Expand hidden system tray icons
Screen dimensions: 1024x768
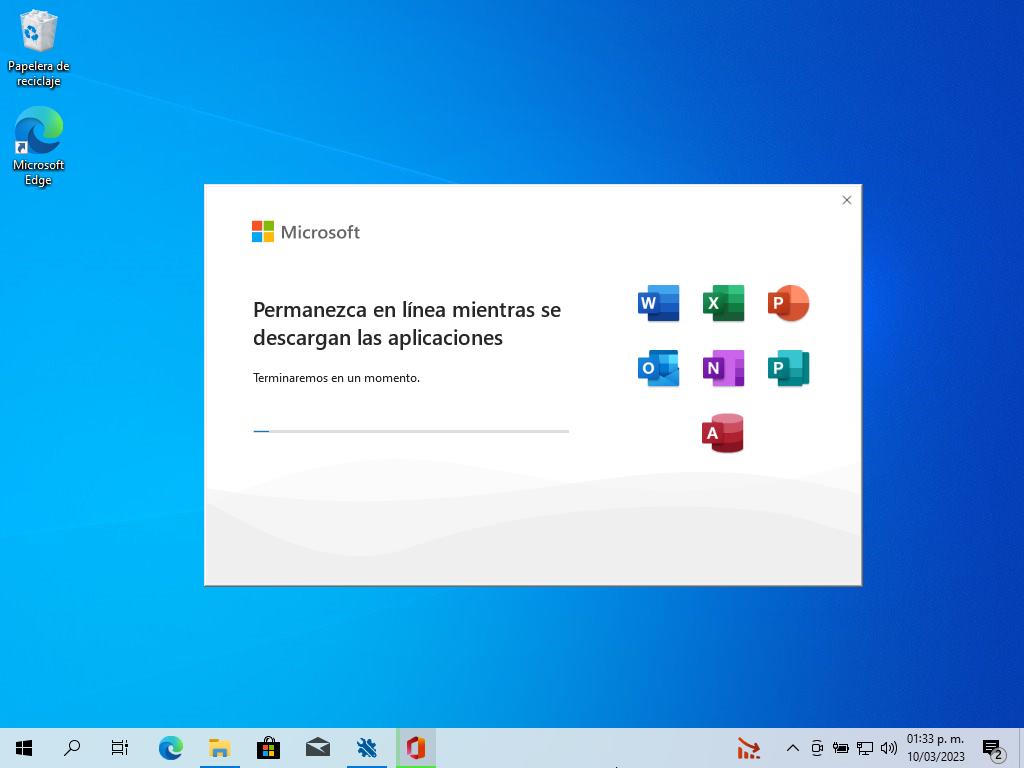click(x=793, y=748)
